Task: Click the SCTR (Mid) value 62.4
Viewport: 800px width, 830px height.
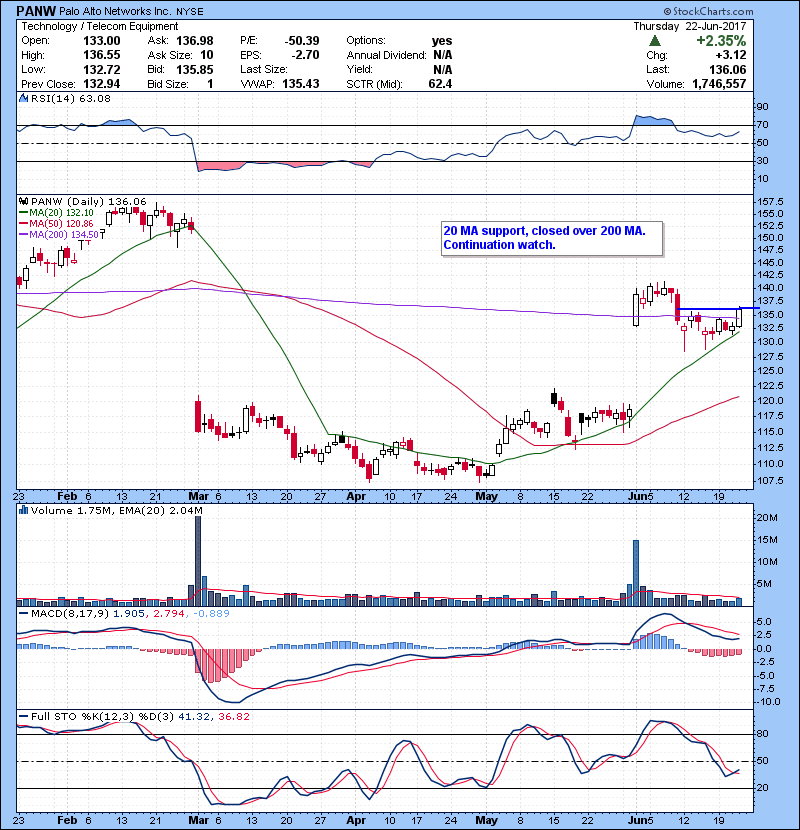Action: (441, 84)
